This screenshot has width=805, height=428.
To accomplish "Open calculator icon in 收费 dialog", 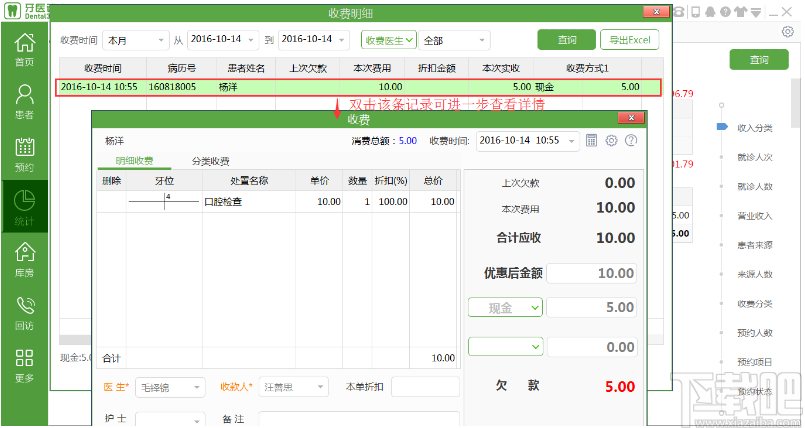I will [x=591, y=140].
